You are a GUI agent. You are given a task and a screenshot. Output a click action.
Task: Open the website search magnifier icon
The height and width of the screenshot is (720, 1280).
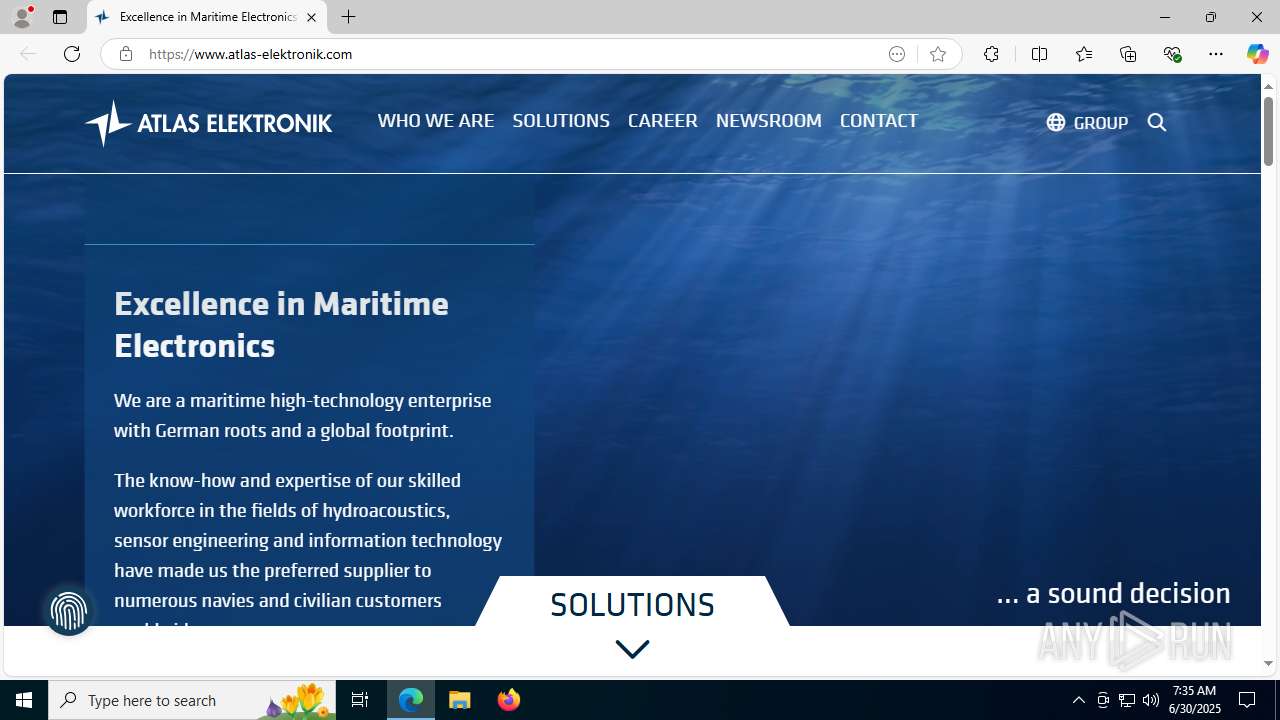coord(1157,122)
